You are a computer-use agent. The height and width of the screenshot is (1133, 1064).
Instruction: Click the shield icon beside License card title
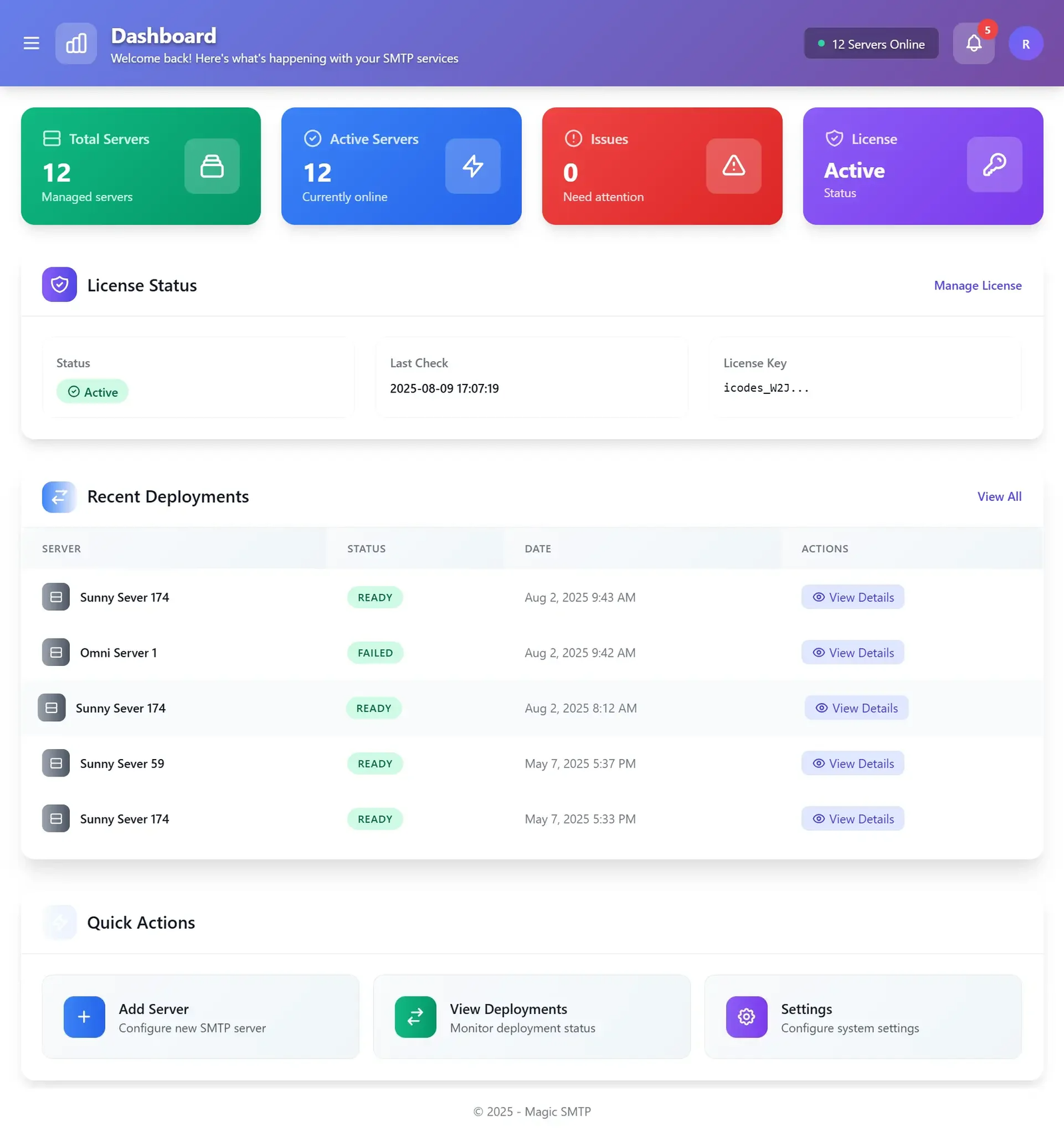(834, 138)
